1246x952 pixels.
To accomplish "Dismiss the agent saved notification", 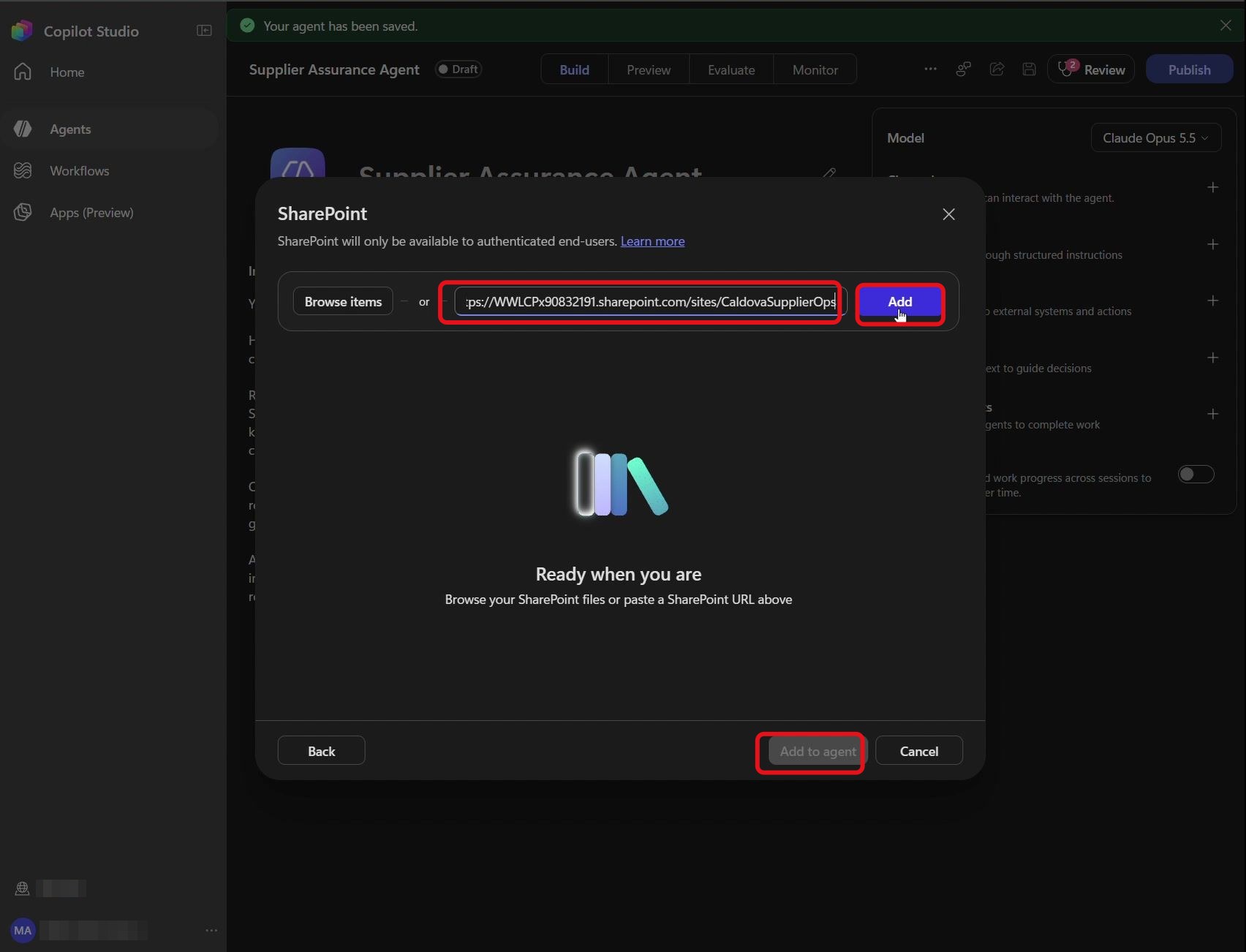I will coord(1226,26).
